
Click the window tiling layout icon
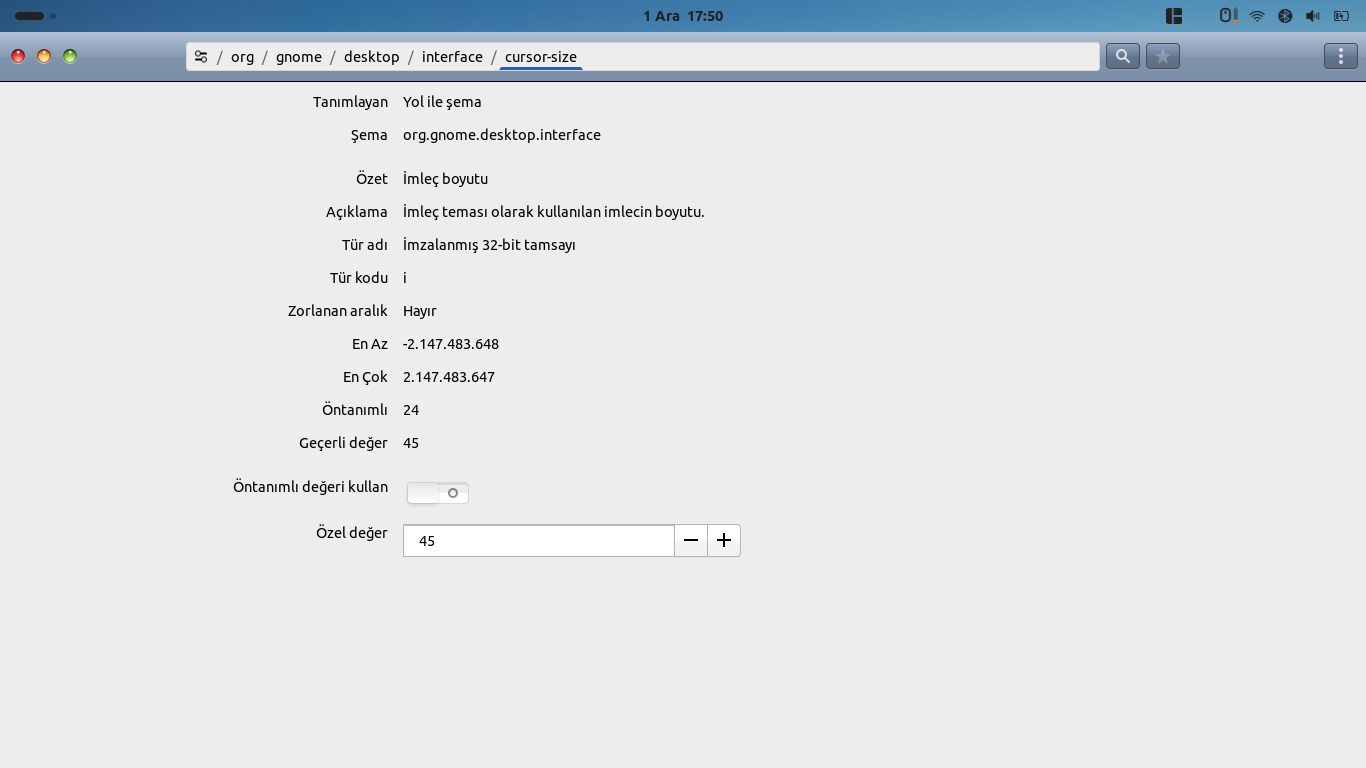[1174, 16]
